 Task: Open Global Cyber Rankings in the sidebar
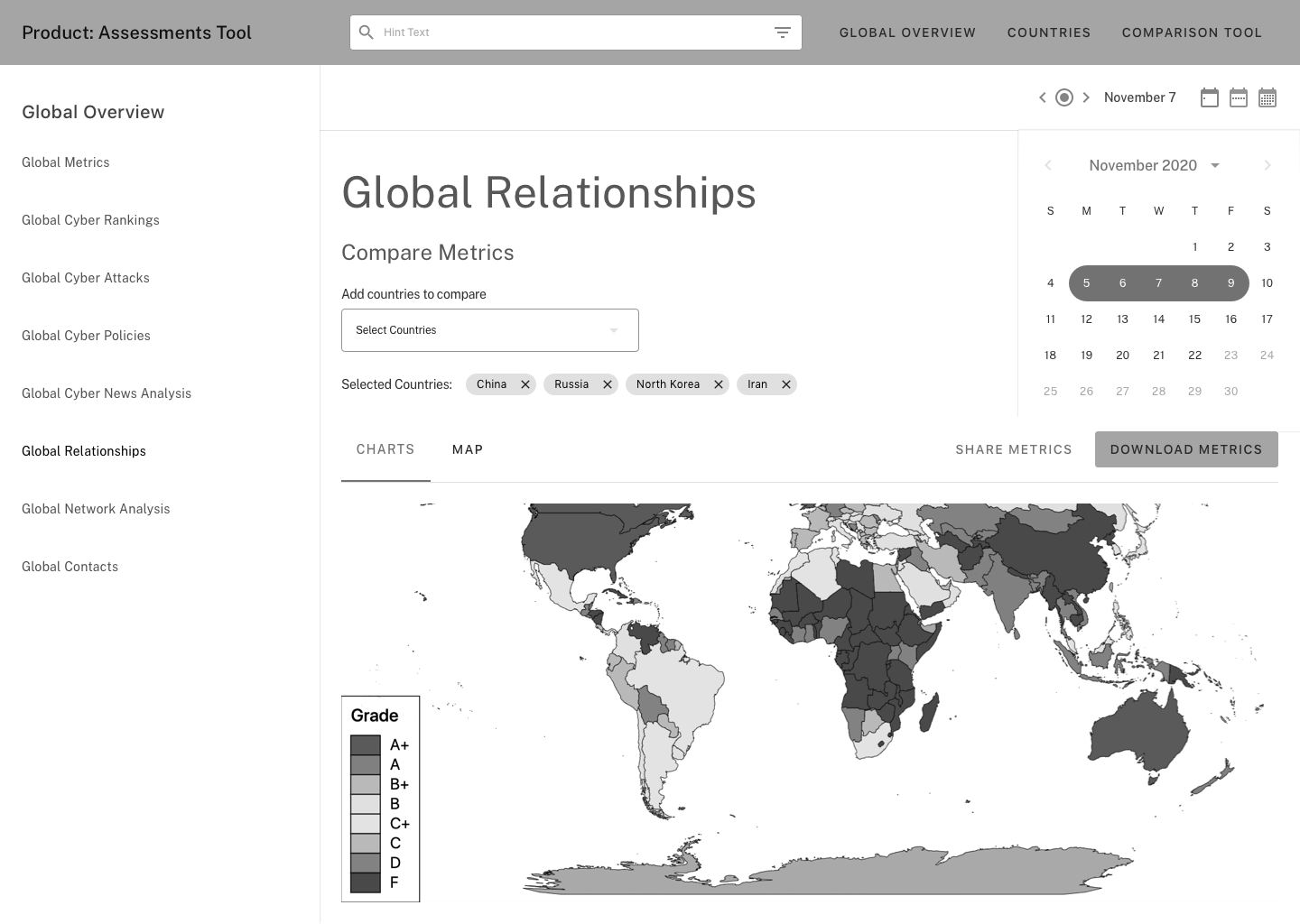coord(90,220)
